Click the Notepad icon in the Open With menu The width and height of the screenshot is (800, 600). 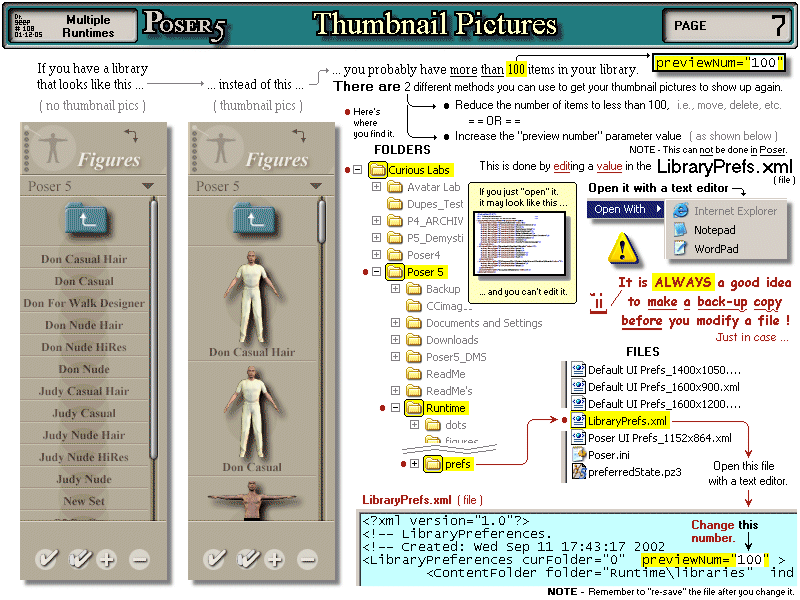coord(681,230)
